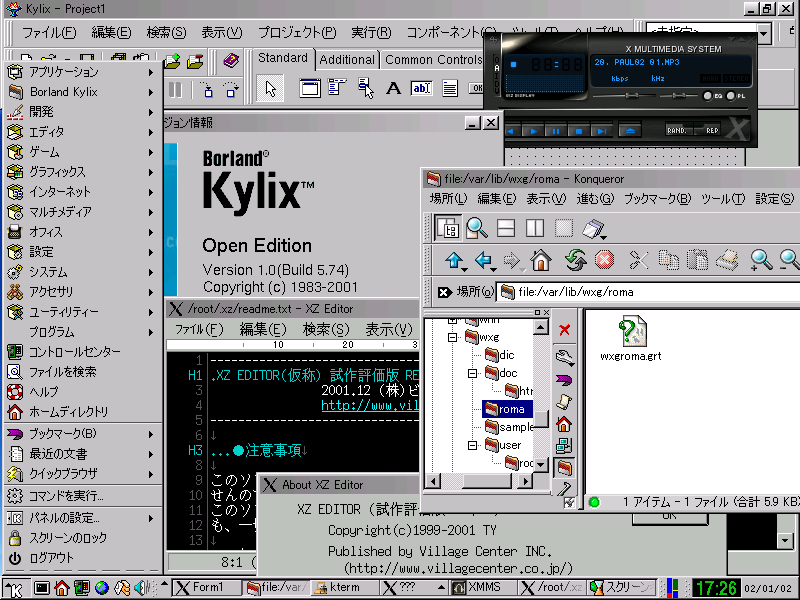This screenshot has width=800, height=600.
Task: Click the Tree View icon in Konqueror view toolbar
Action: [x=448, y=228]
